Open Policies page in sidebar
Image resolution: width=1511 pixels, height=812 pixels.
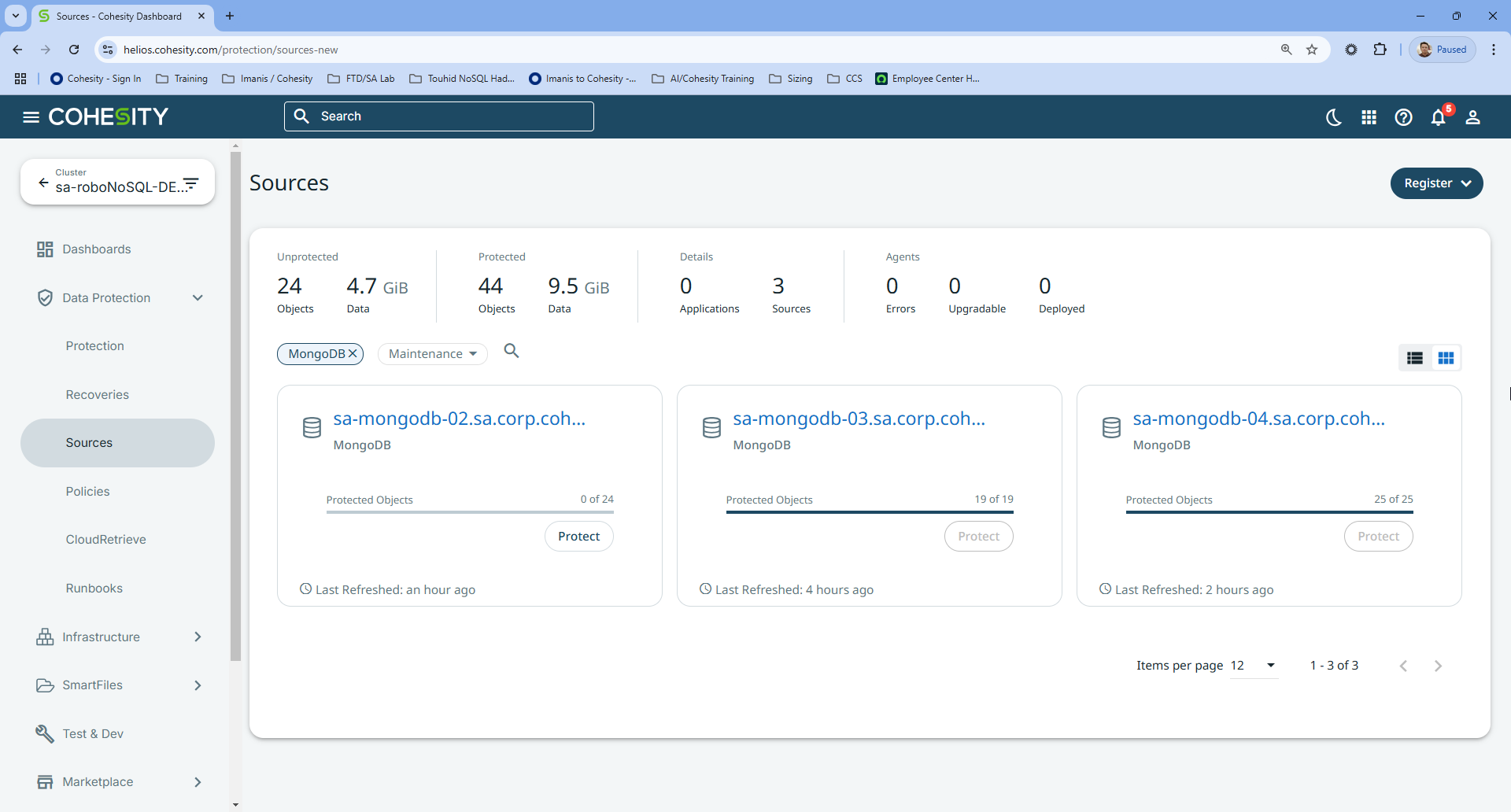click(87, 492)
